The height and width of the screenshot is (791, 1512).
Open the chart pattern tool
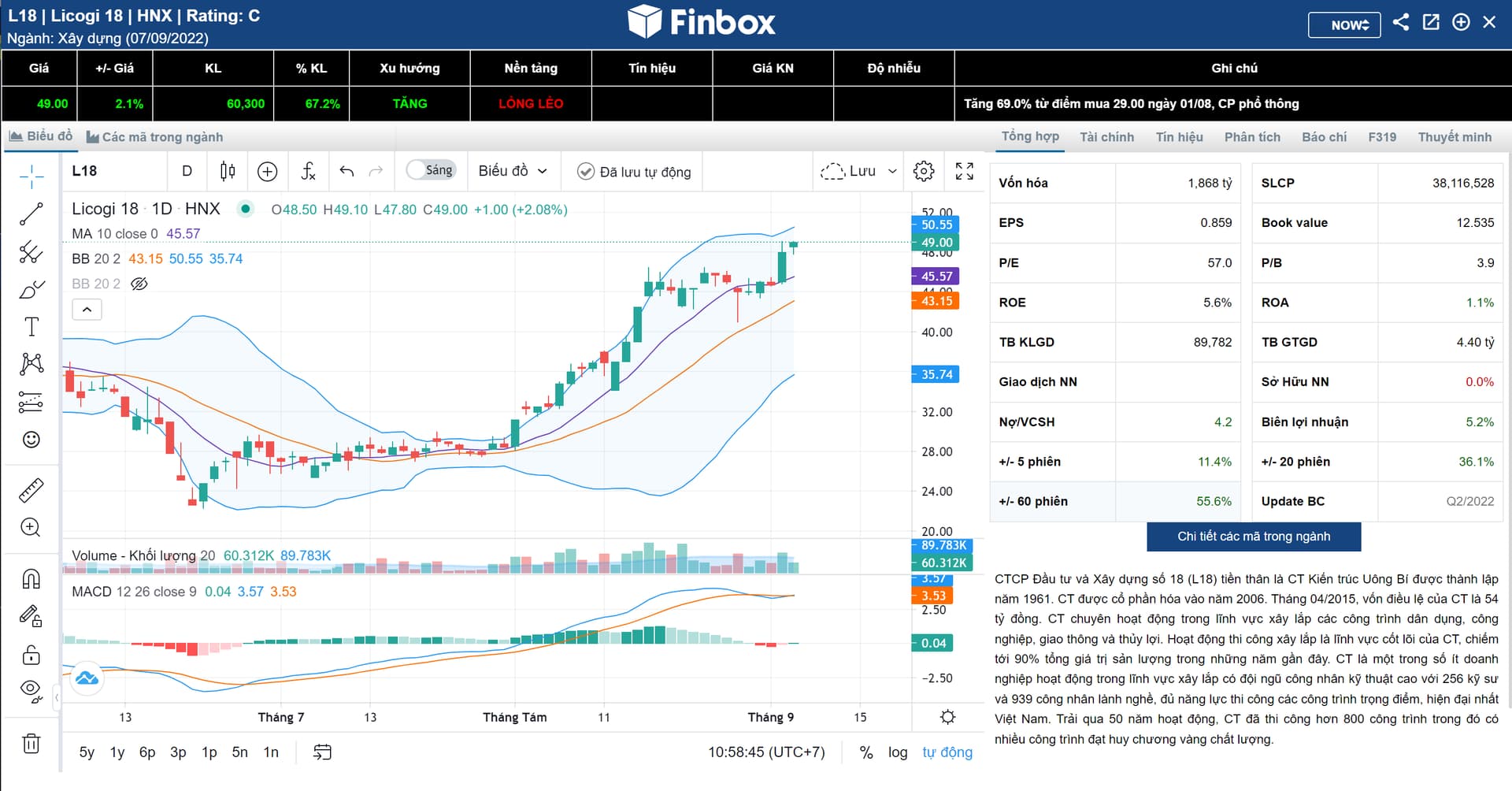31,364
